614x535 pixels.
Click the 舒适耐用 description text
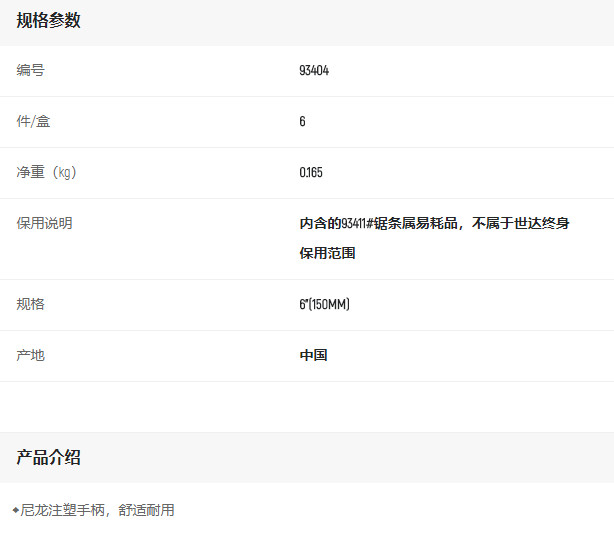146,510
